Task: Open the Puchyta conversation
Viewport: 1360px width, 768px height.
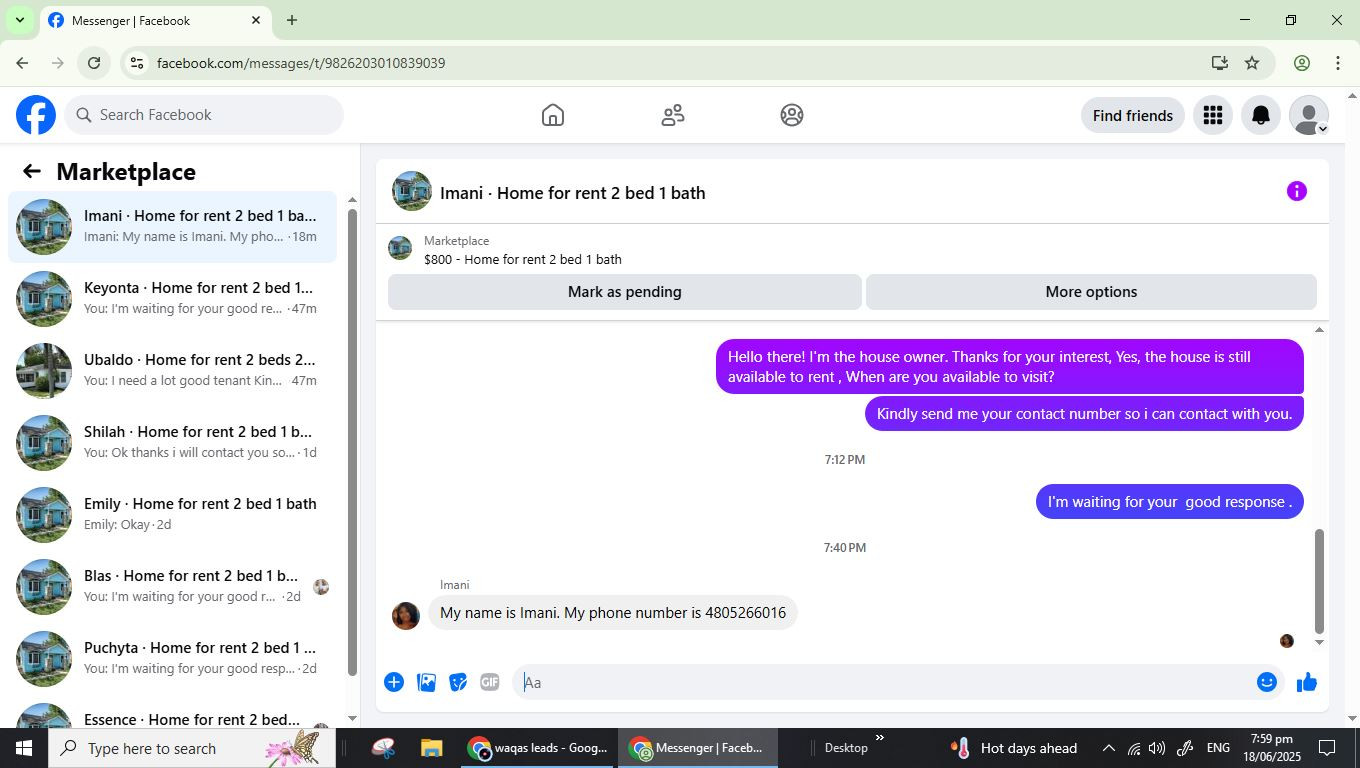Action: [172, 659]
